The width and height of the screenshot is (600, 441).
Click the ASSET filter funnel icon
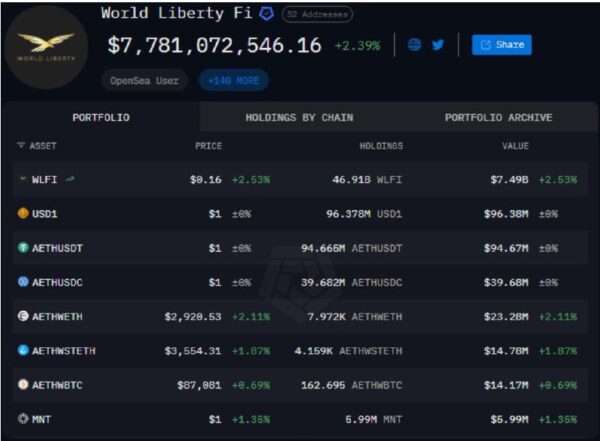click(x=21, y=145)
